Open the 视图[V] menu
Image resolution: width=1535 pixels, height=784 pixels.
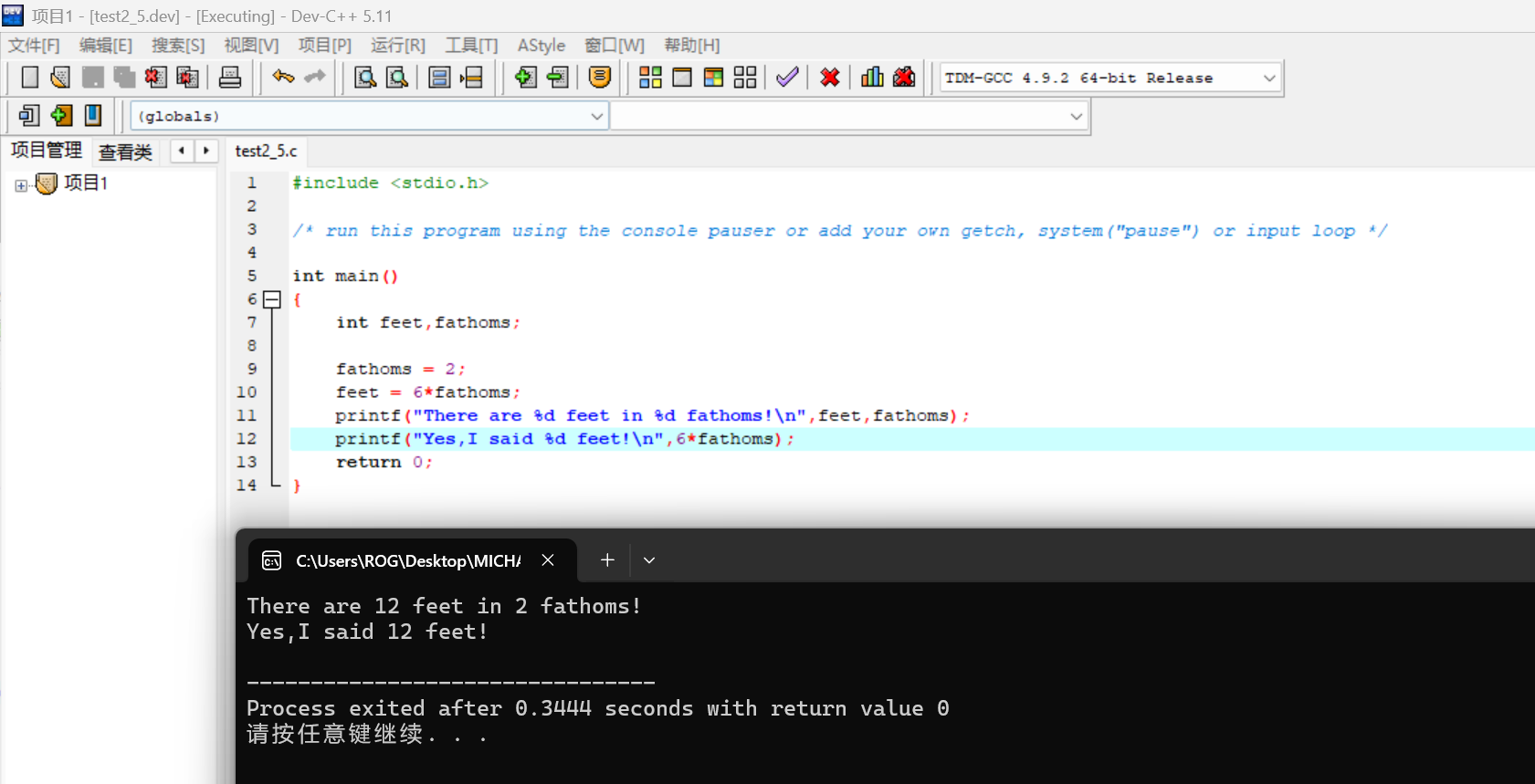tap(251, 46)
